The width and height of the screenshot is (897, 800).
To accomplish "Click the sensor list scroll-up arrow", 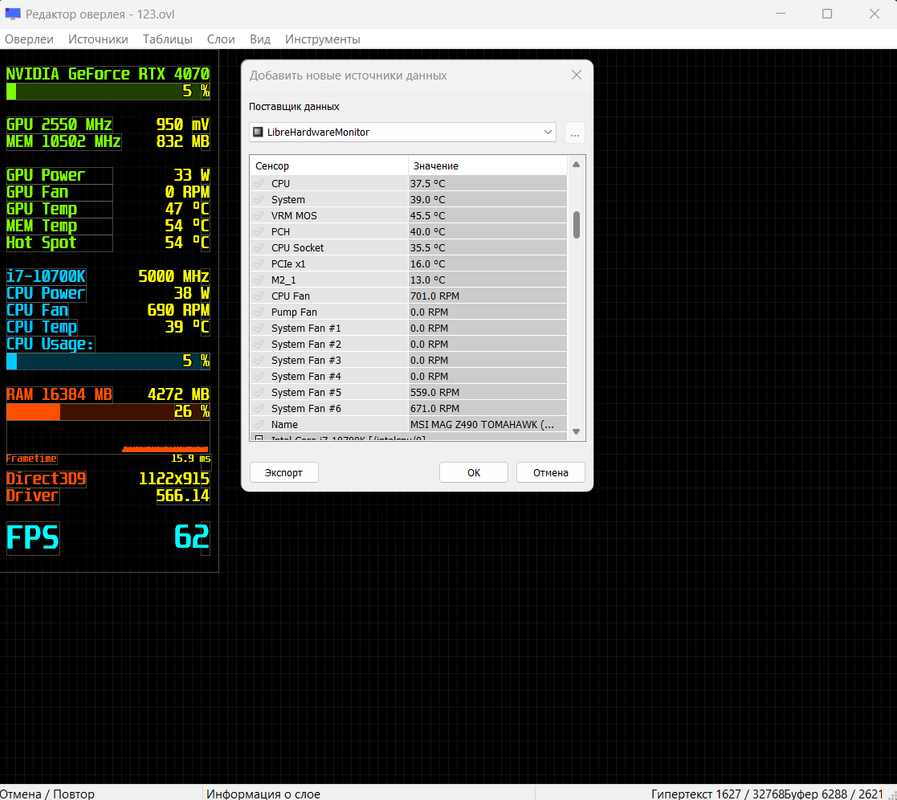I will 576,165.
